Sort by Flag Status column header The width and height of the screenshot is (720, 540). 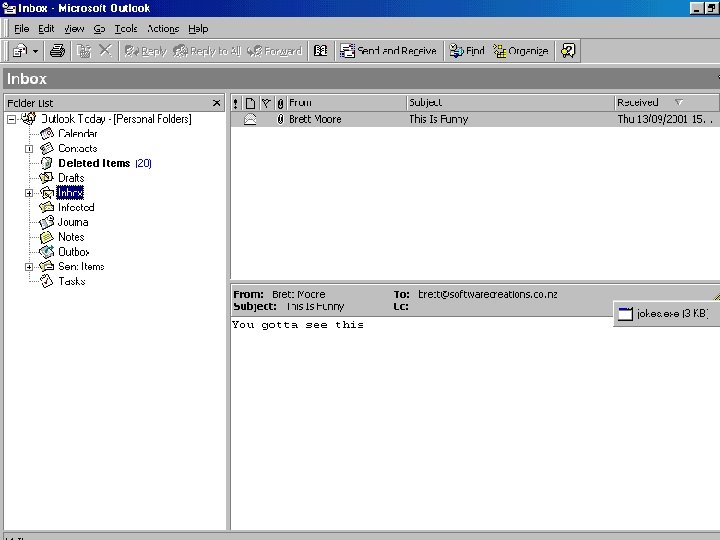coord(266,103)
